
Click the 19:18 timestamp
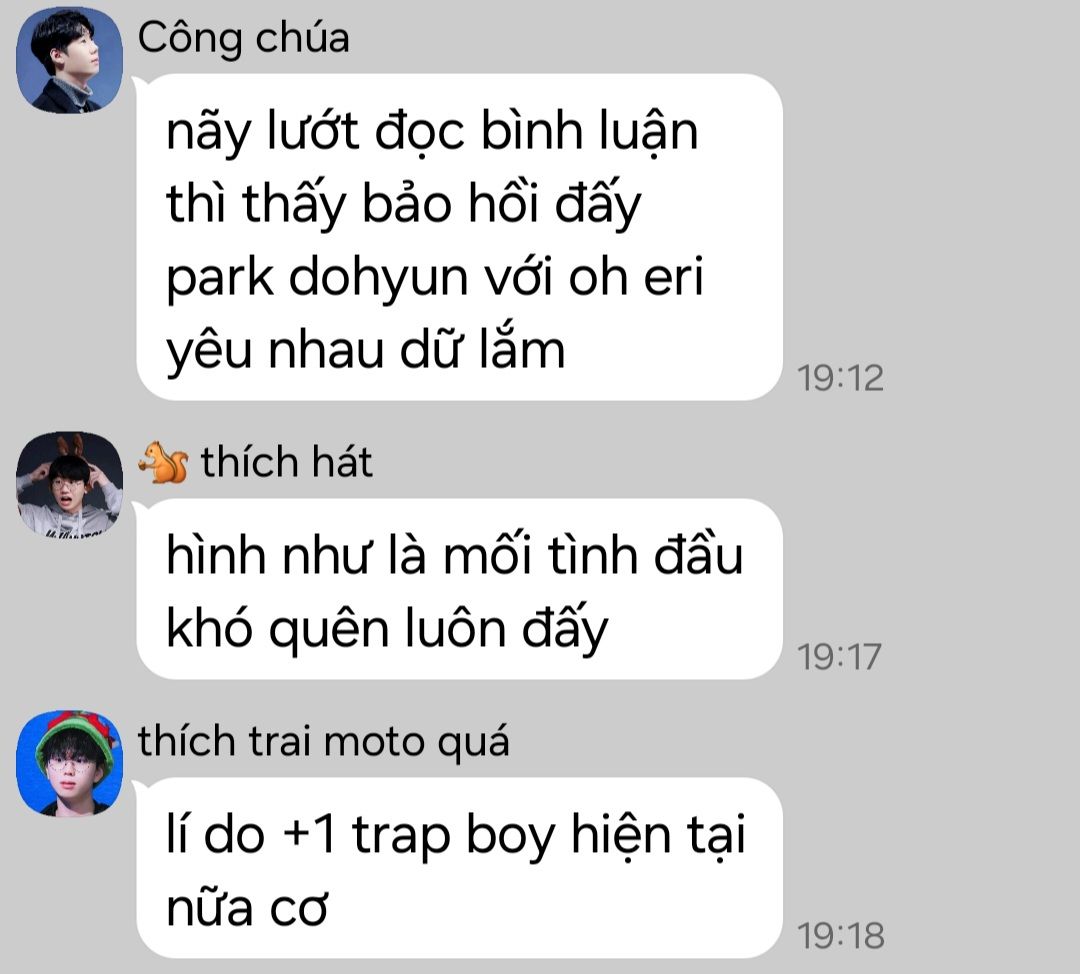coord(840,935)
